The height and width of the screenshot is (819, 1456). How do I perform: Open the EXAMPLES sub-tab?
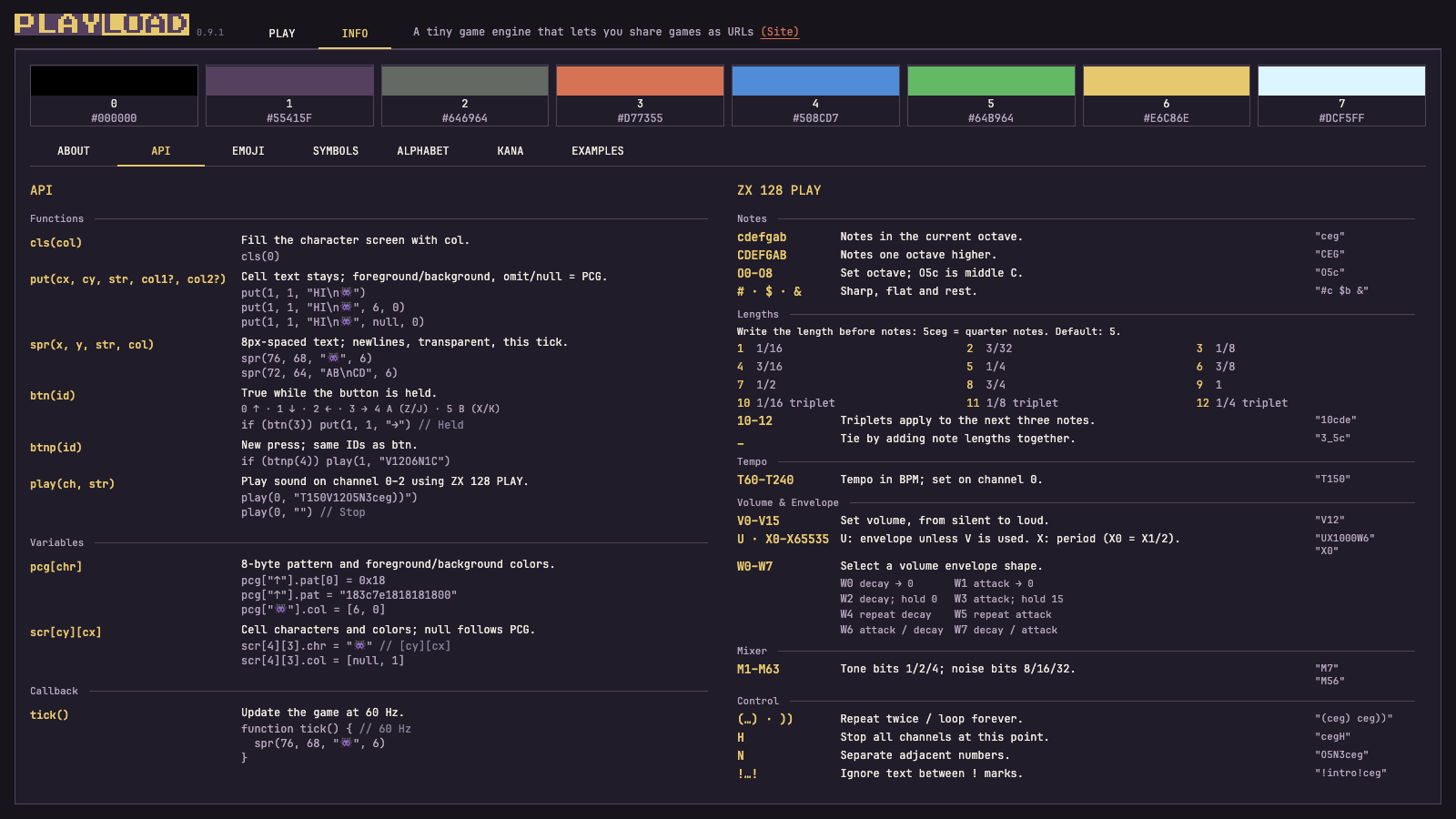point(598,151)
